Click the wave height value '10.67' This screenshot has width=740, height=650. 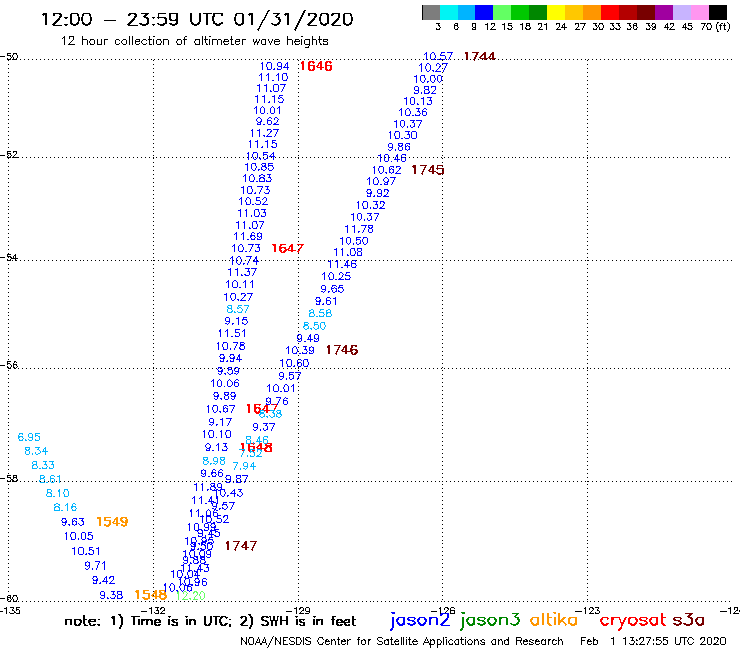click(220, 409)
